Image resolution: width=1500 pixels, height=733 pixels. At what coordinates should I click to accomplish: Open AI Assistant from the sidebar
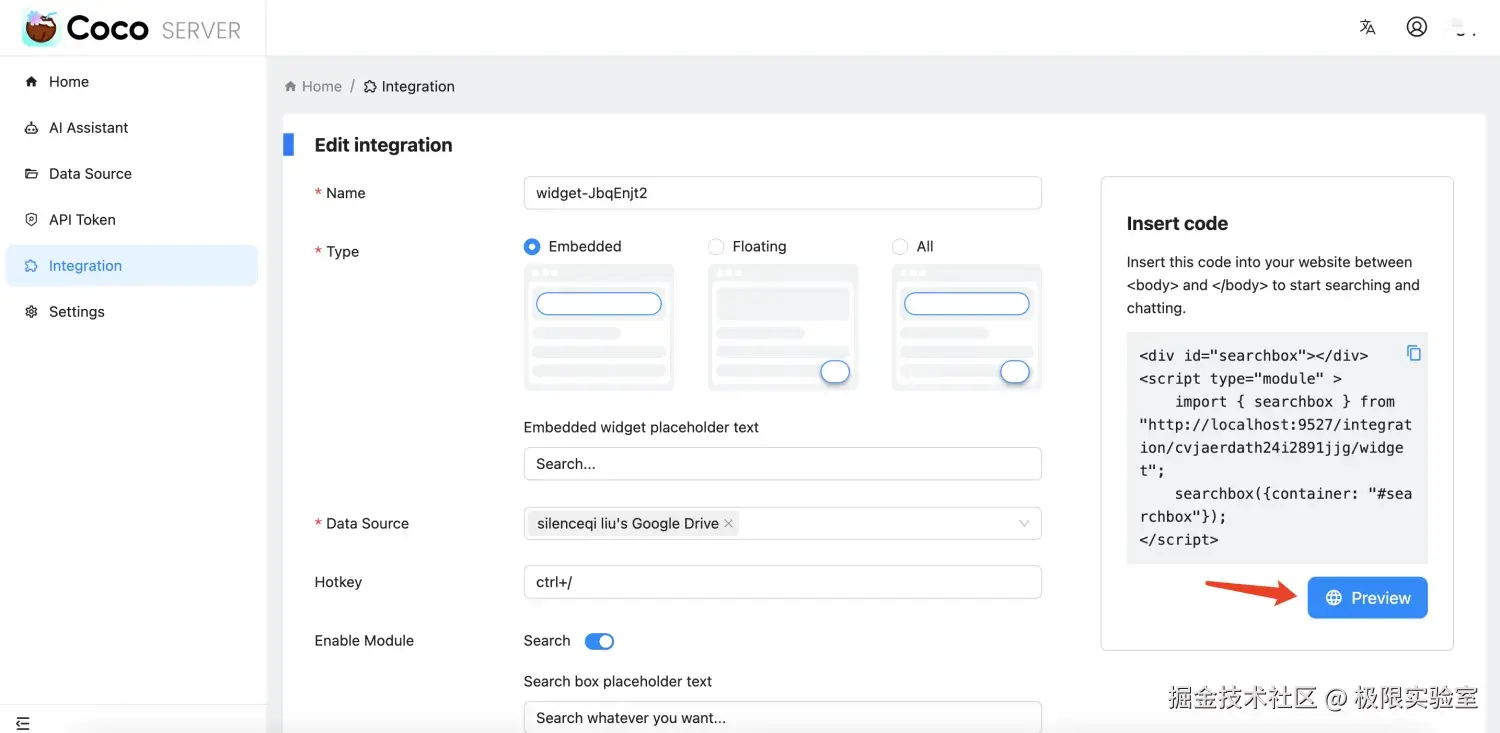tap(88, 128)
